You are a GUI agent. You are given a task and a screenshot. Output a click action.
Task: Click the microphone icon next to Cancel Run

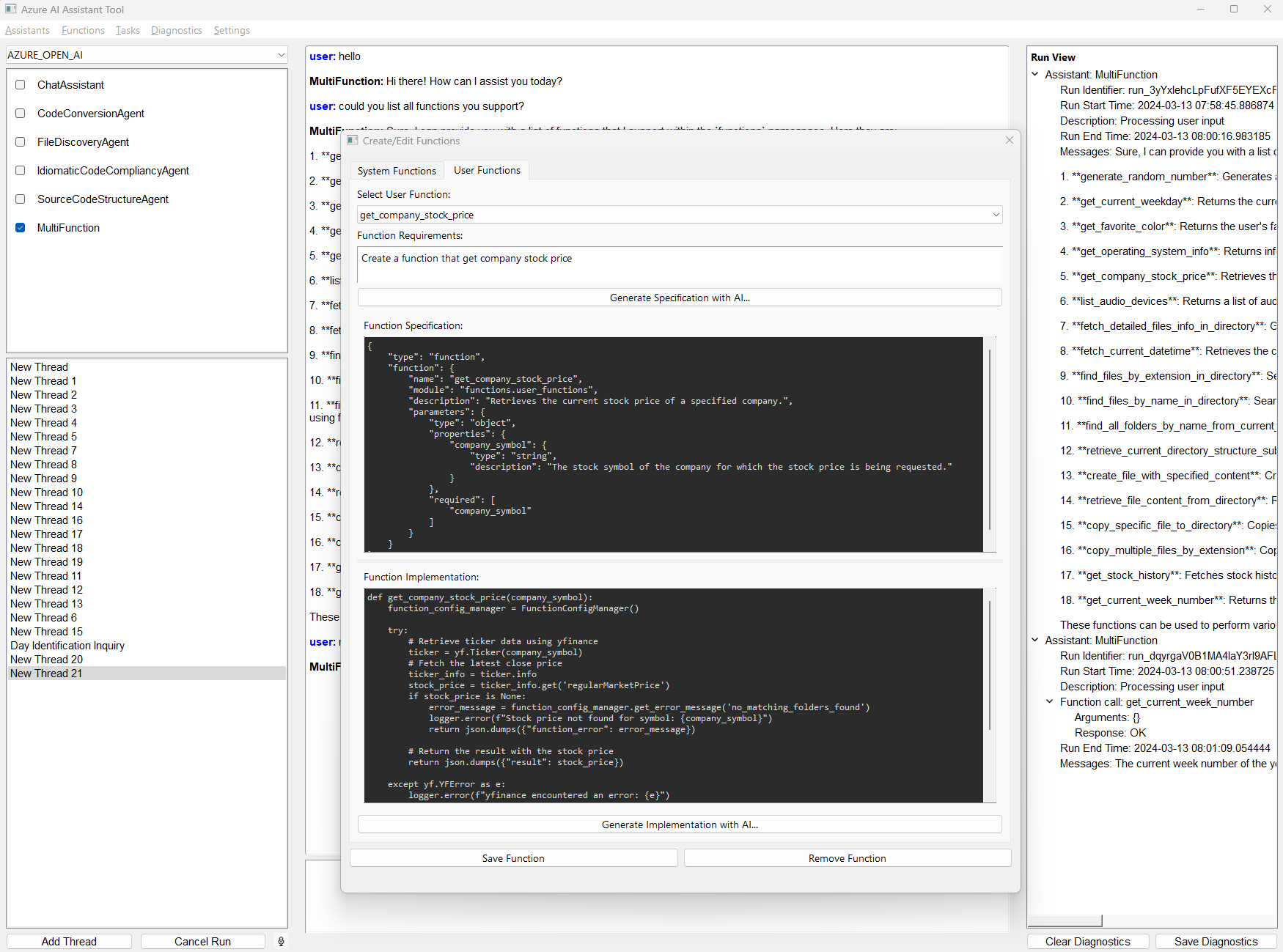[281, 941]
